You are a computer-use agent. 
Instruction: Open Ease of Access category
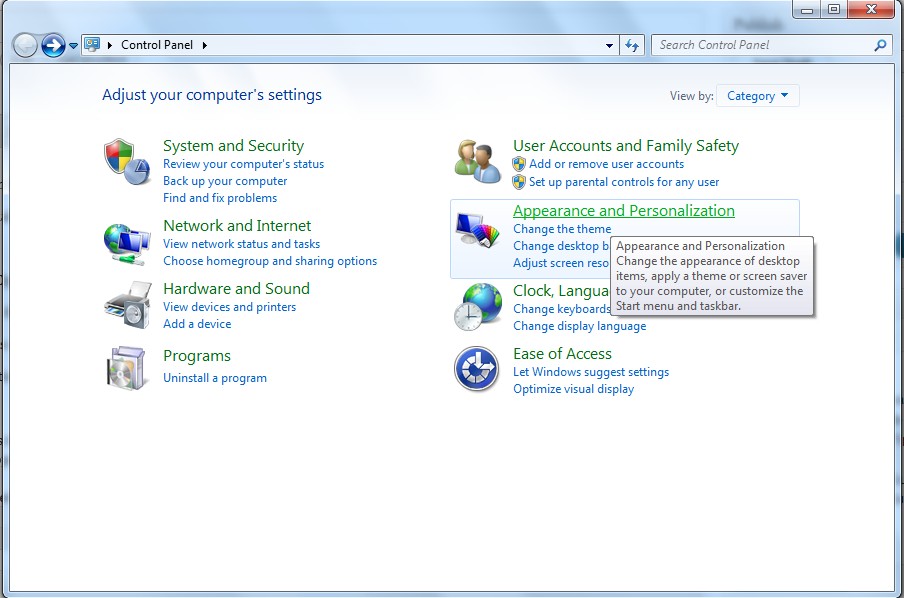point(562,353)
